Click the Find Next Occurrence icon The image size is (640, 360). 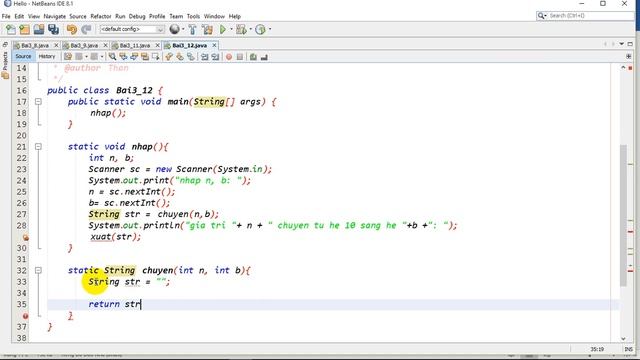tap(134, 57)
